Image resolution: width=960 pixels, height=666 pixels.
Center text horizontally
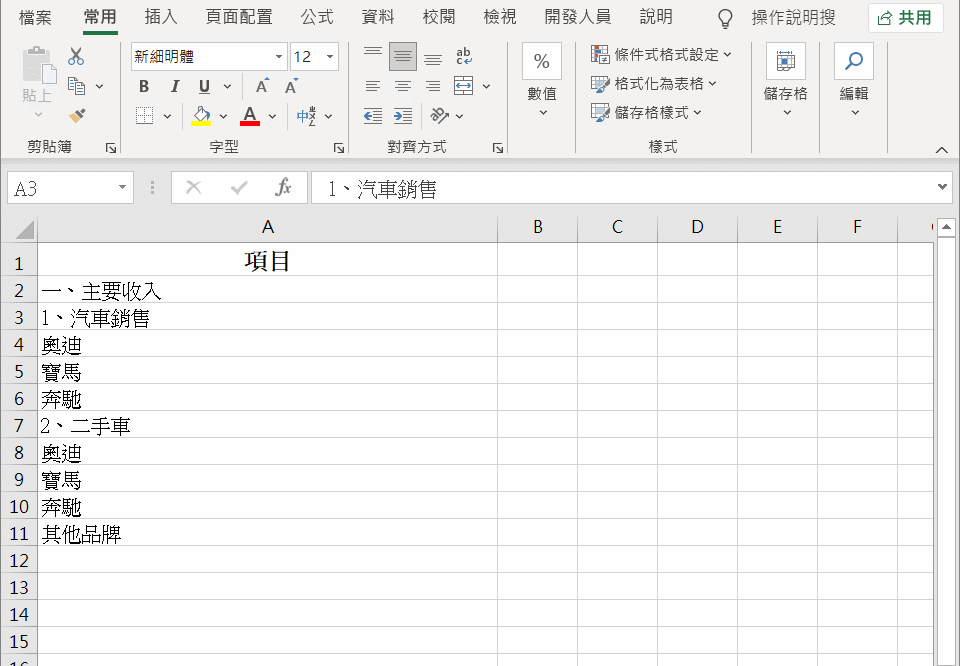(403, 86)
